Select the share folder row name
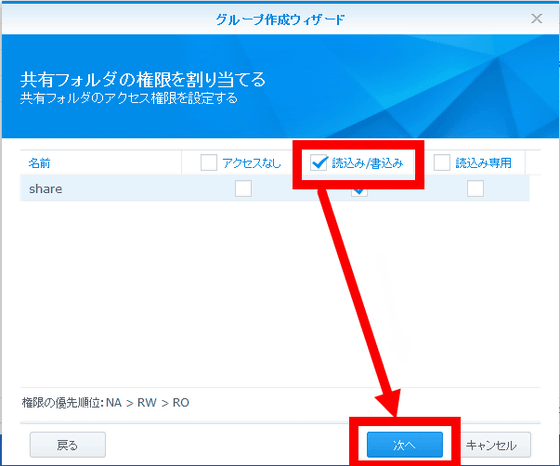 coord(45,189)
